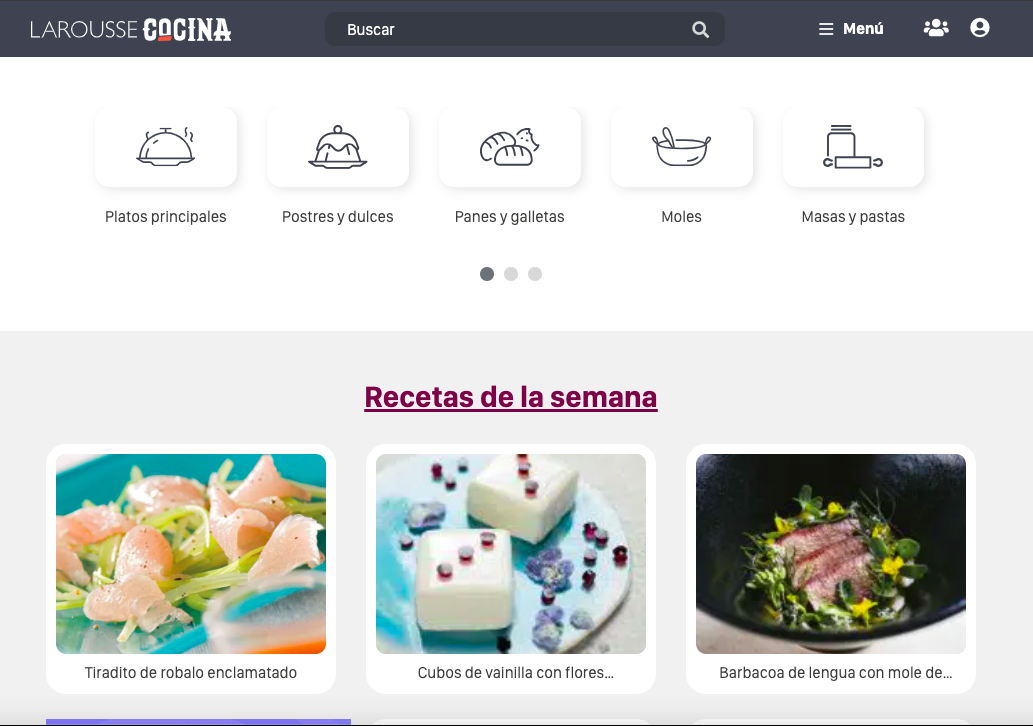The width and height of the screenshot is (1033, 726).
Task: Go to the Larousse Cocina logo home
Action: [130, 30]
